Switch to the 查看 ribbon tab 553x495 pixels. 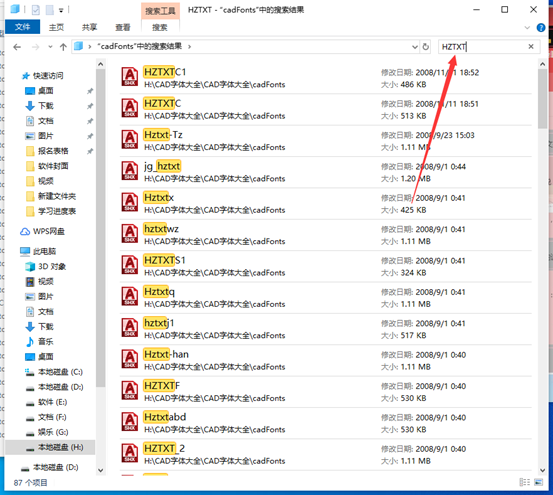coord(123,27)
